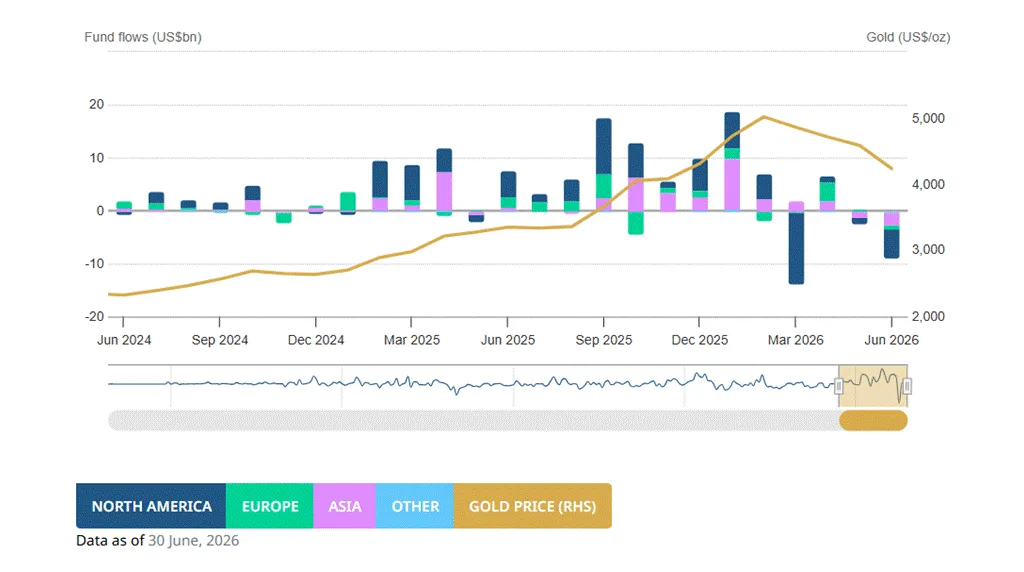The height and width of the screenshot is (572, 1024).
Task: Click the 20 left axis value
Action: pyautogui.click(x=97, y=104)
